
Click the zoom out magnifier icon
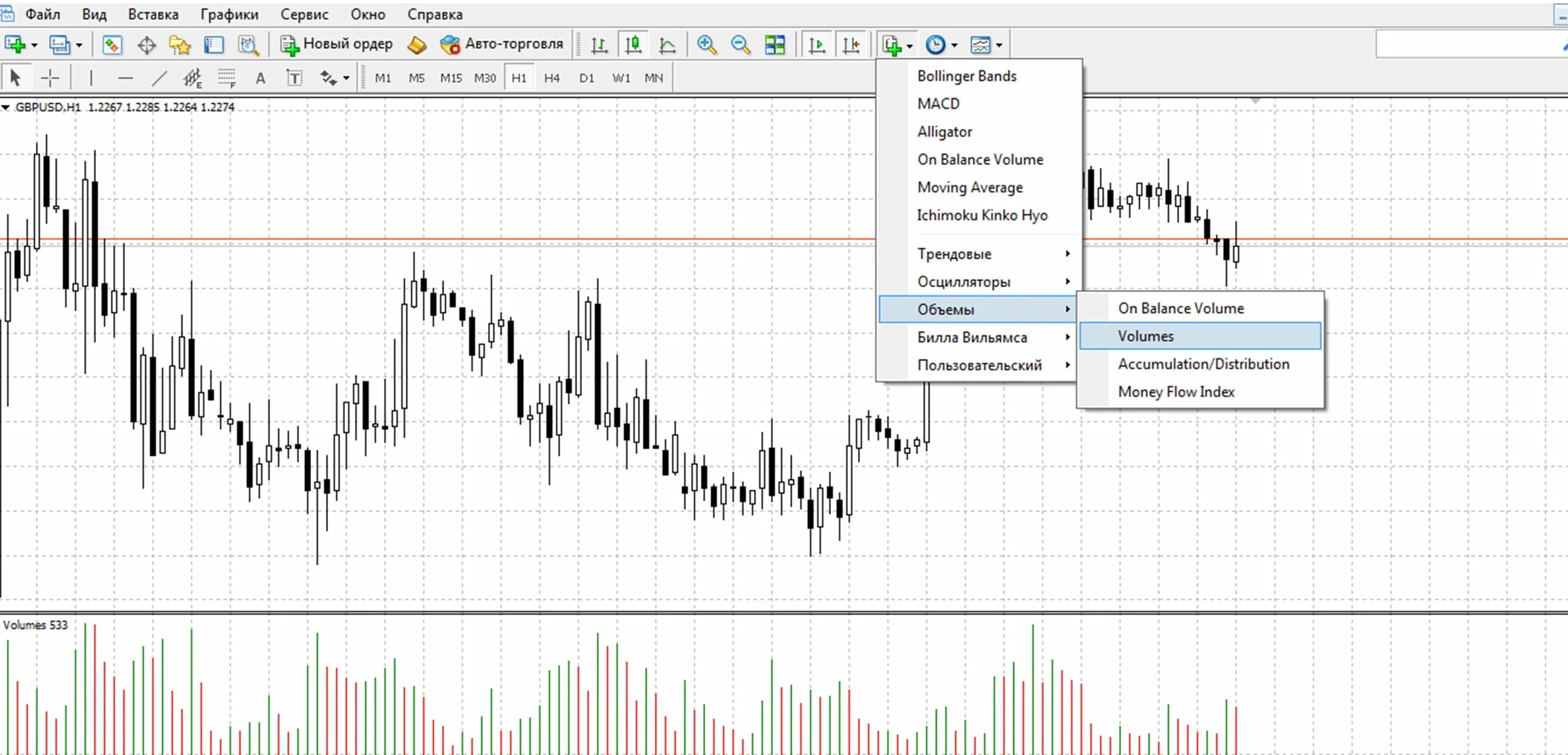click(x=740, y=45)
